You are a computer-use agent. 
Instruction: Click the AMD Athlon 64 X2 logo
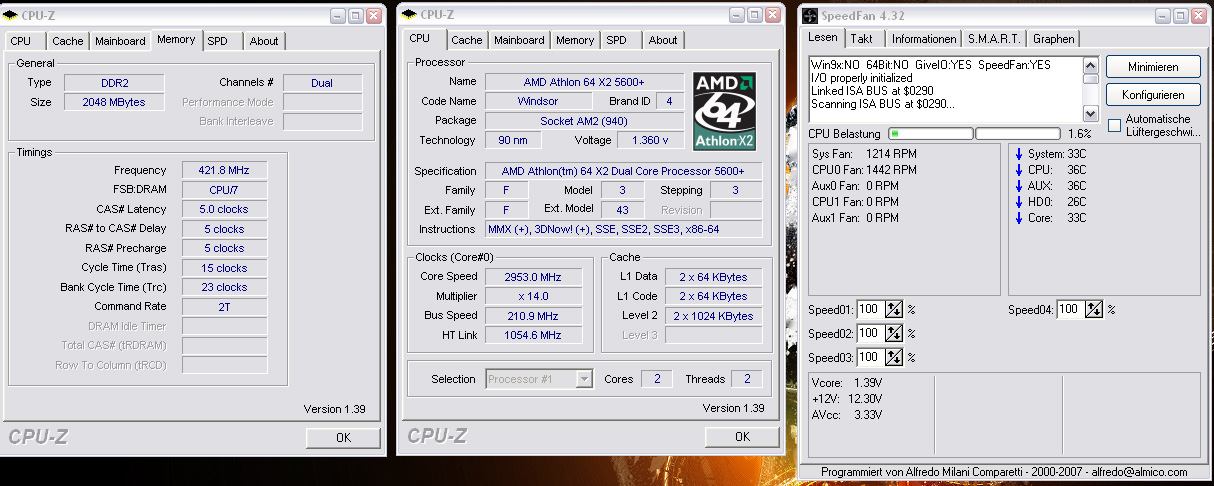click(x=723, y=110)
